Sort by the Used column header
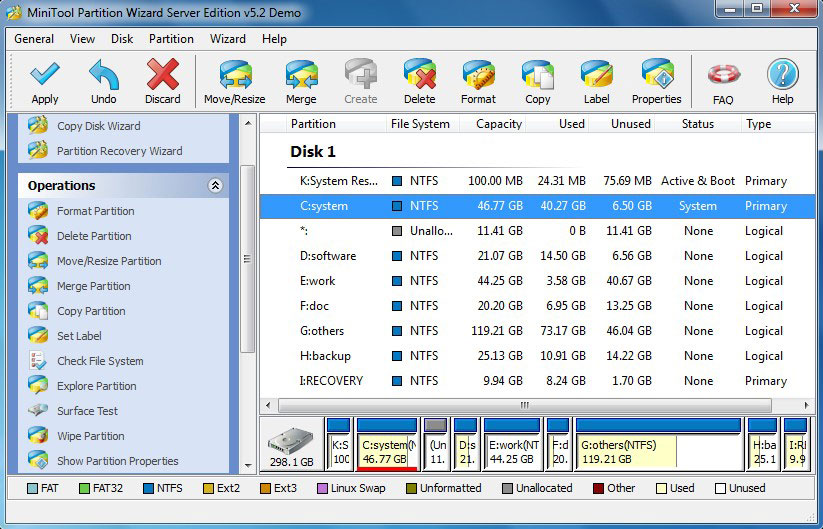Image resolution: width=823 pixels, height=529 pixels. (x=557, y=124)
